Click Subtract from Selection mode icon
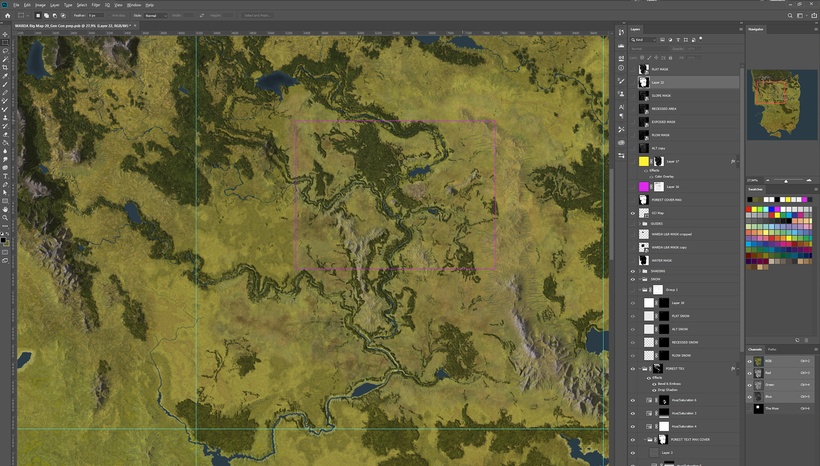Screen dimensions: 820x466 pos(55,16)
